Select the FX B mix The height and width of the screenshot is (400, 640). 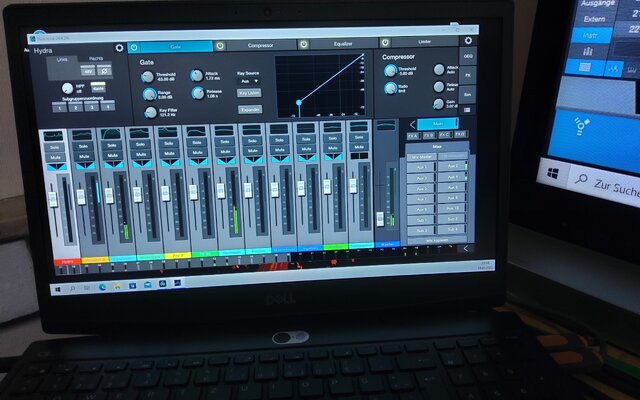click(429, 135)
